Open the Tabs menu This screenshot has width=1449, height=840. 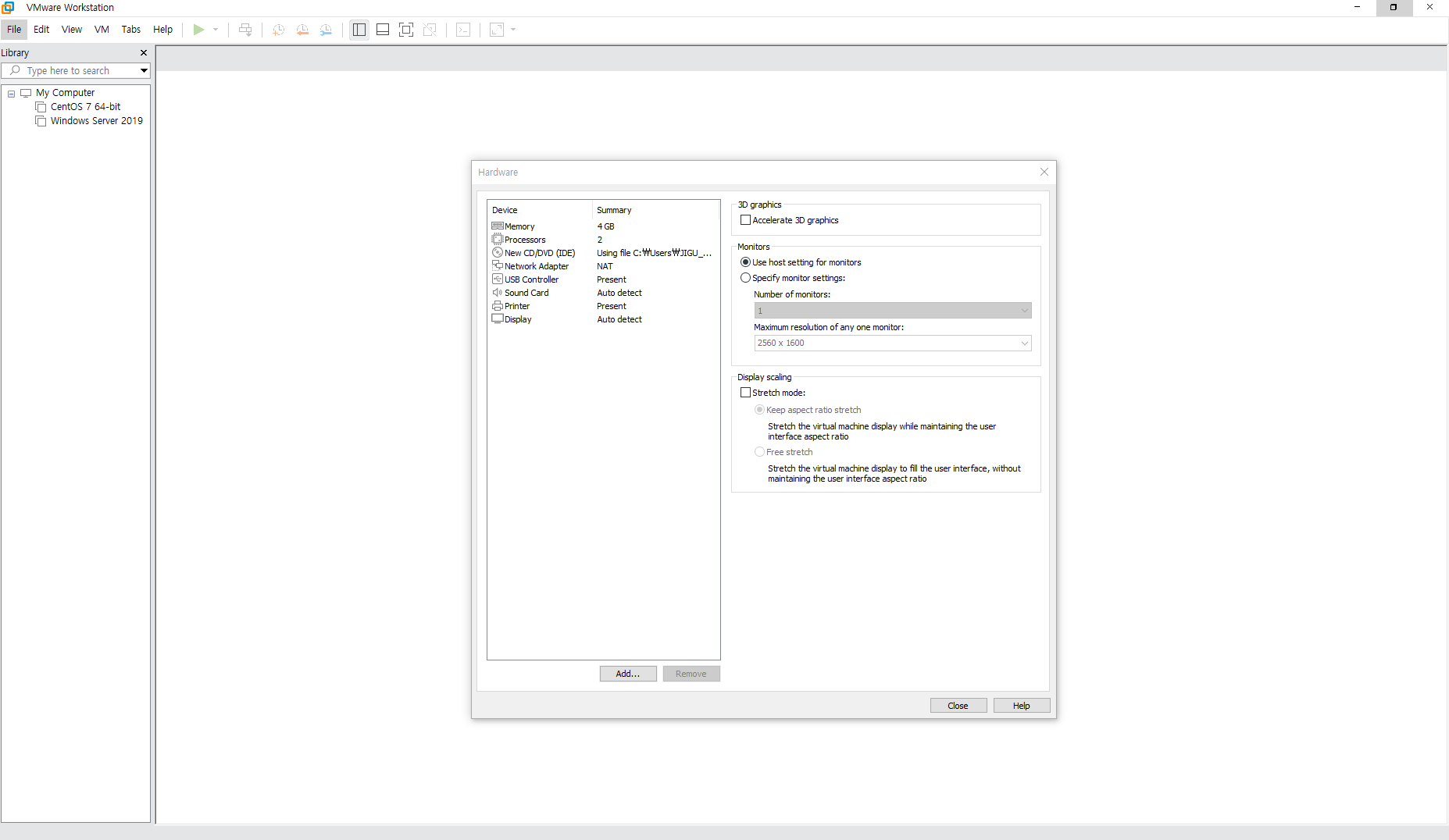tap(131, 30)
